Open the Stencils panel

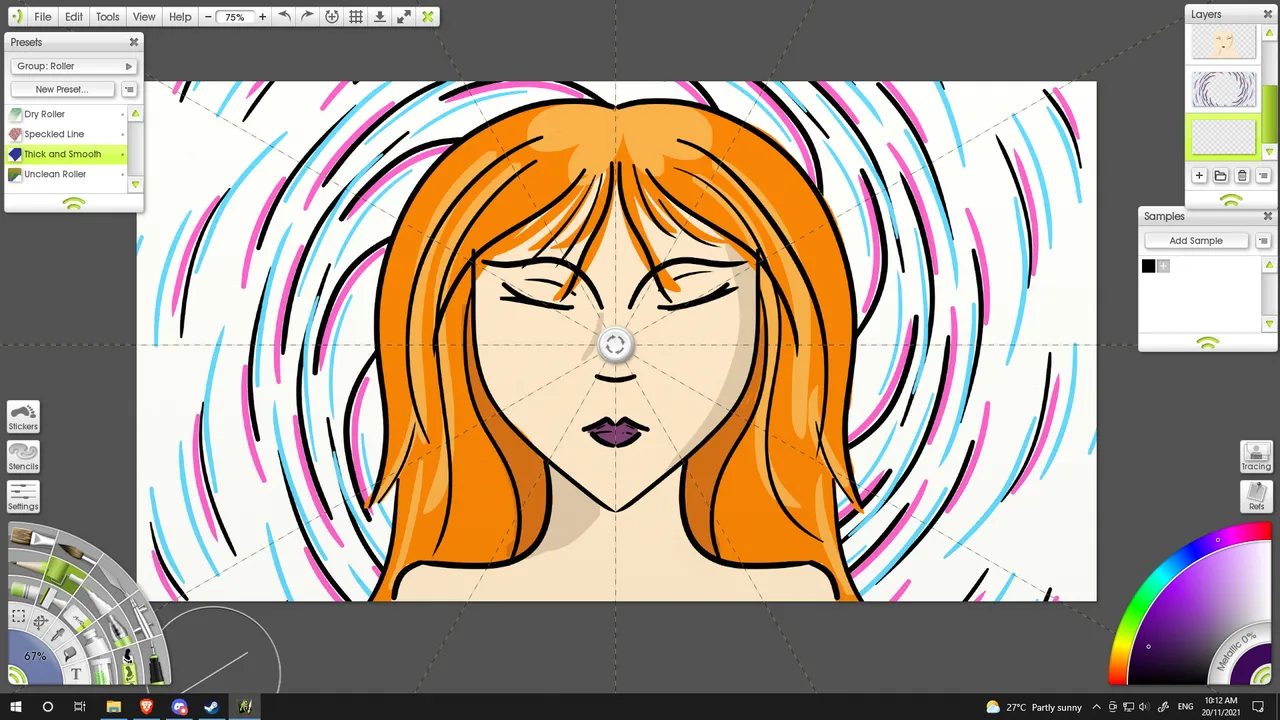23,457
